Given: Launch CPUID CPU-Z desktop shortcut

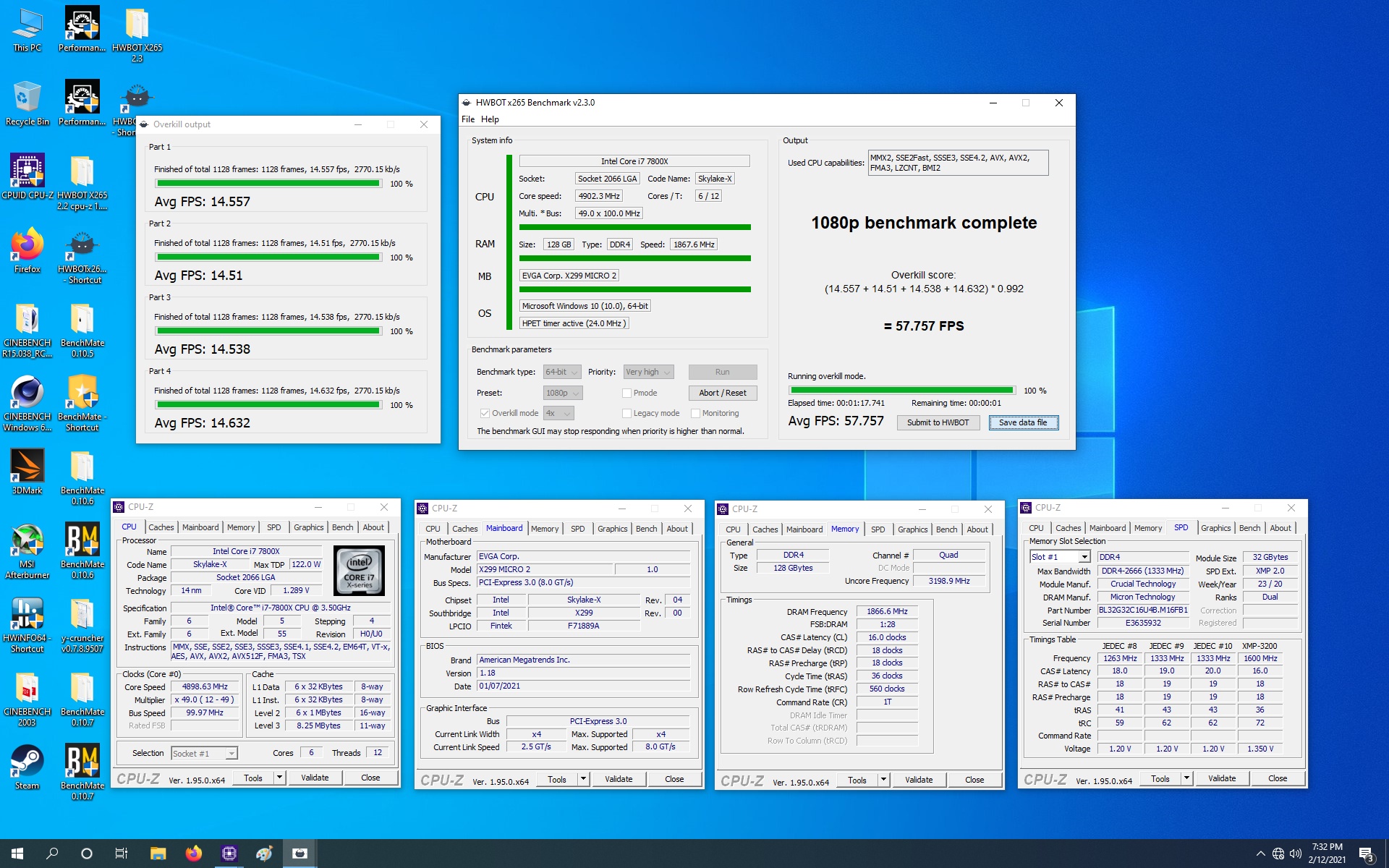Looking at the screenshot, I should [27, 178].
